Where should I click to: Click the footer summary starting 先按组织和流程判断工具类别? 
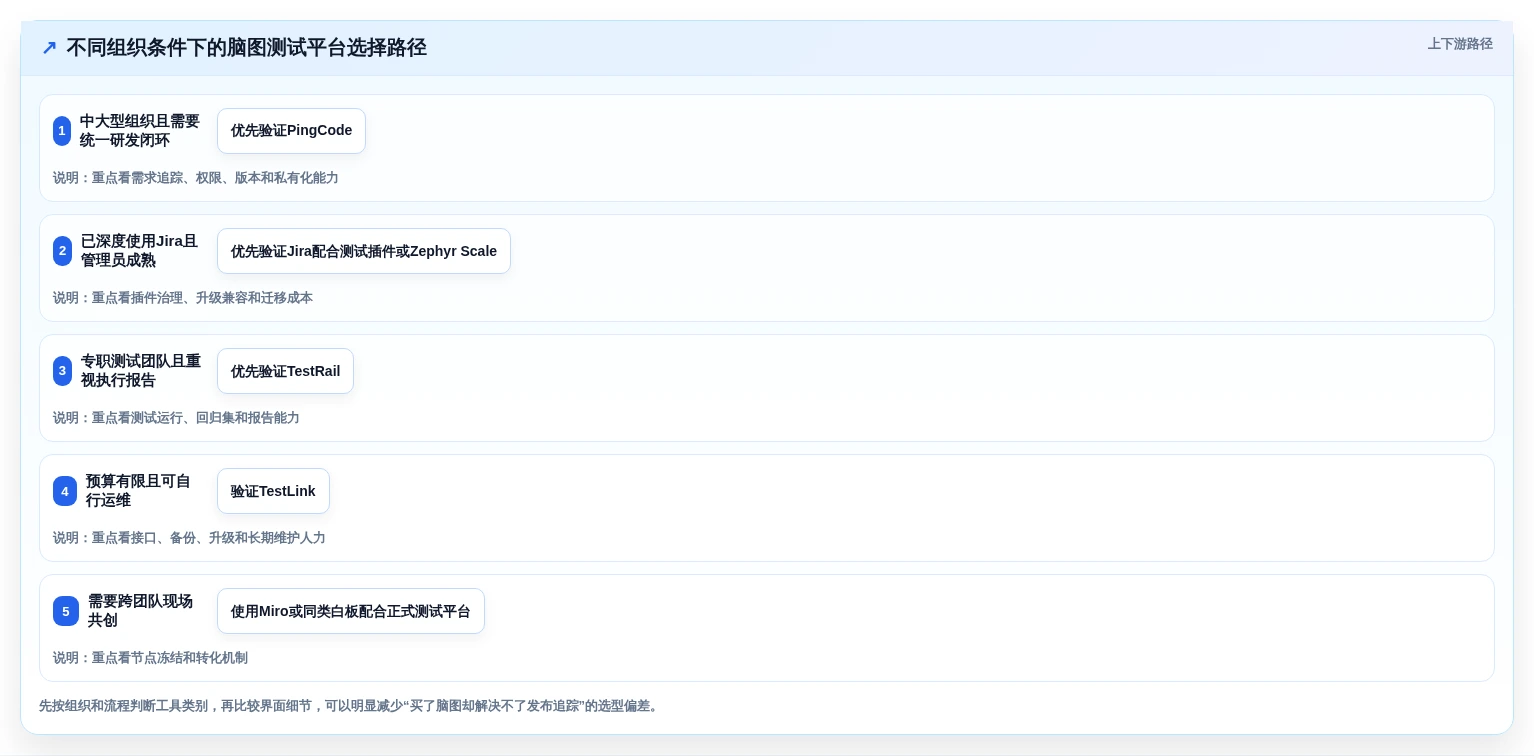click(x=350, y=706)
